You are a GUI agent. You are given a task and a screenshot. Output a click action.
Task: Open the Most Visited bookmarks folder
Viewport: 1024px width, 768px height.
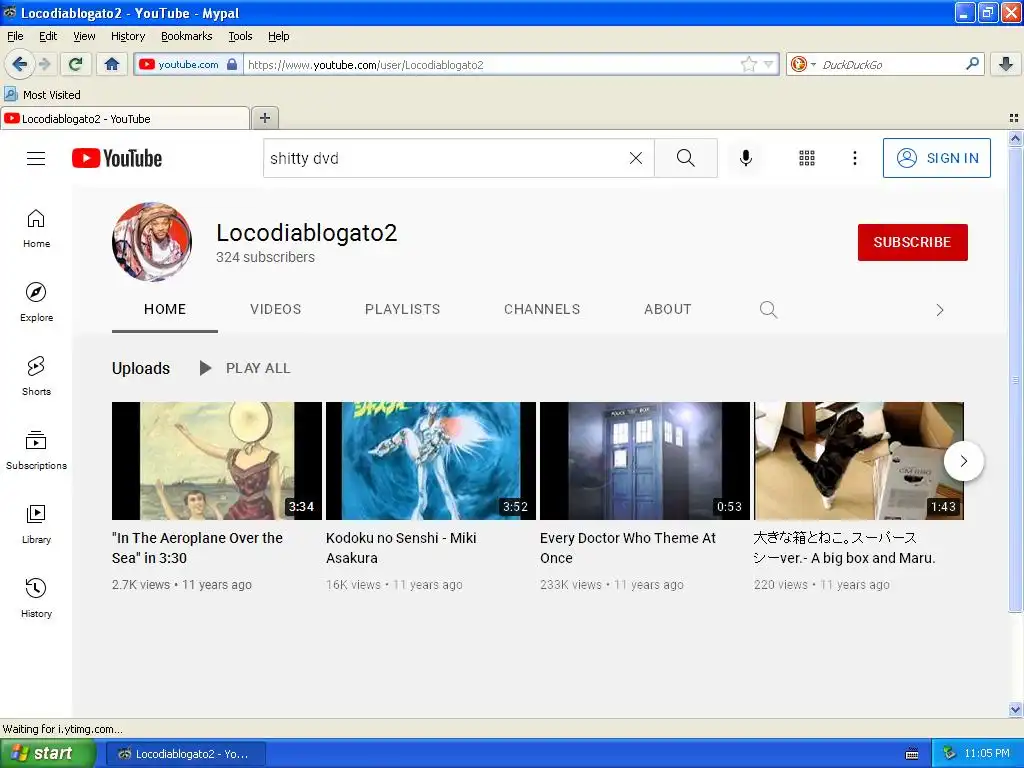43,95
